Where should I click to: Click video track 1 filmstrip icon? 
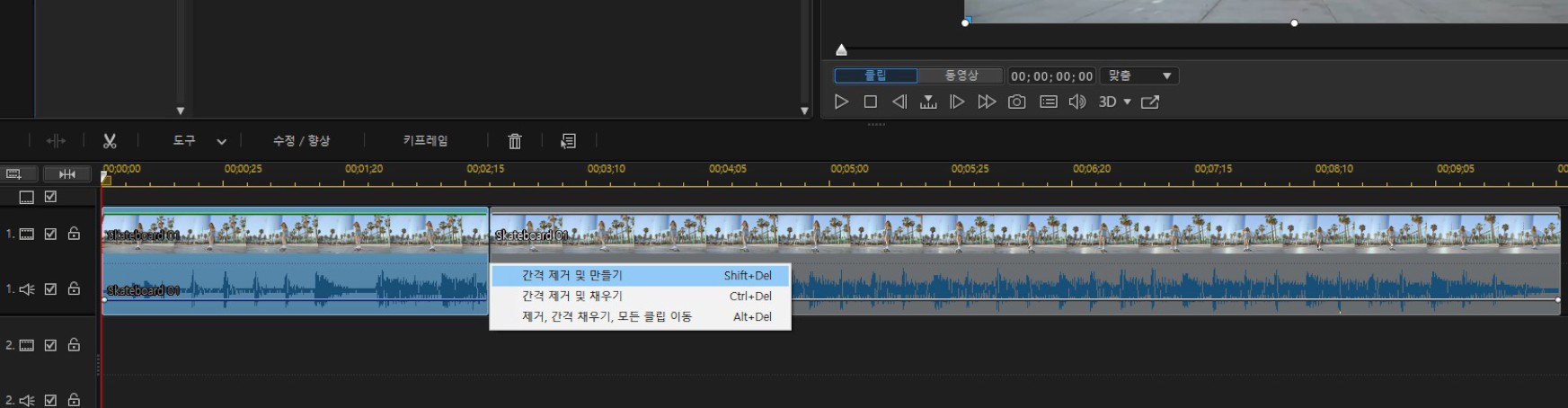tap(27, 234)
